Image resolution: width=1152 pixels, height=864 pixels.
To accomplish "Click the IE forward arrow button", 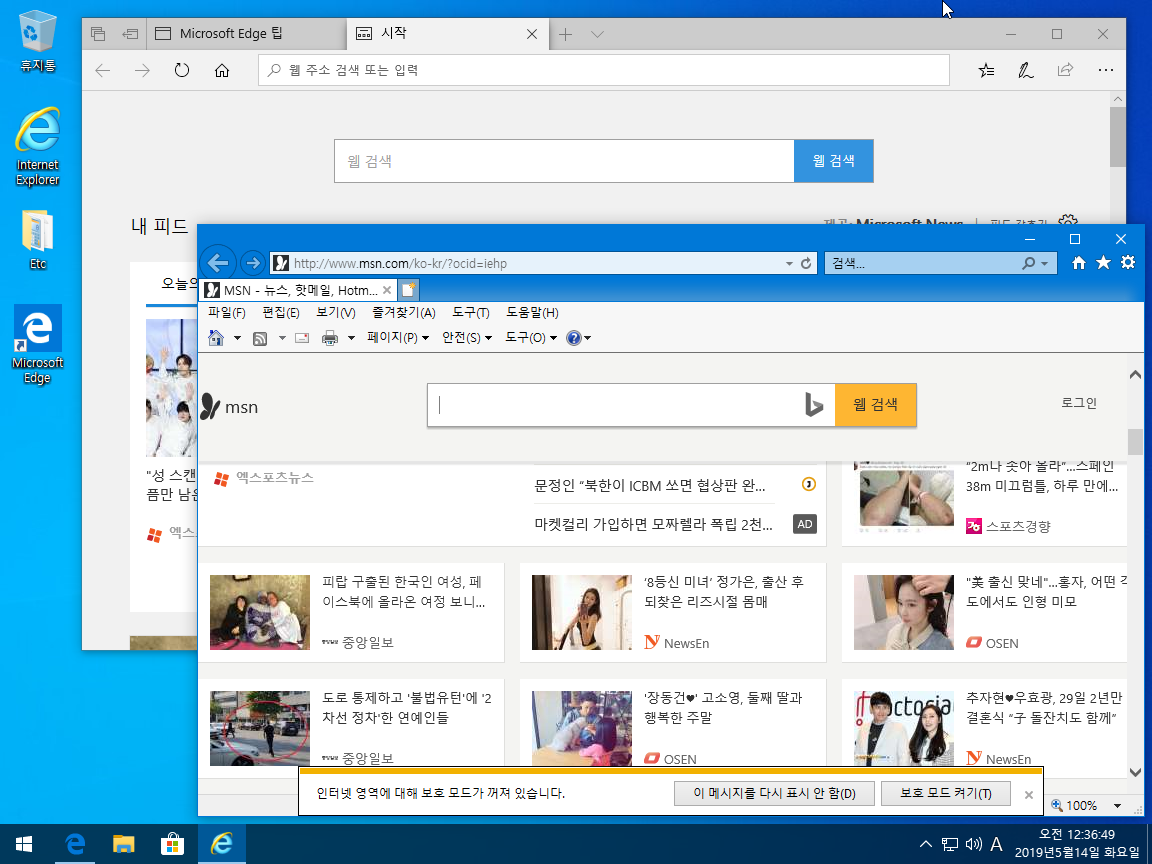I will (252, 262).
